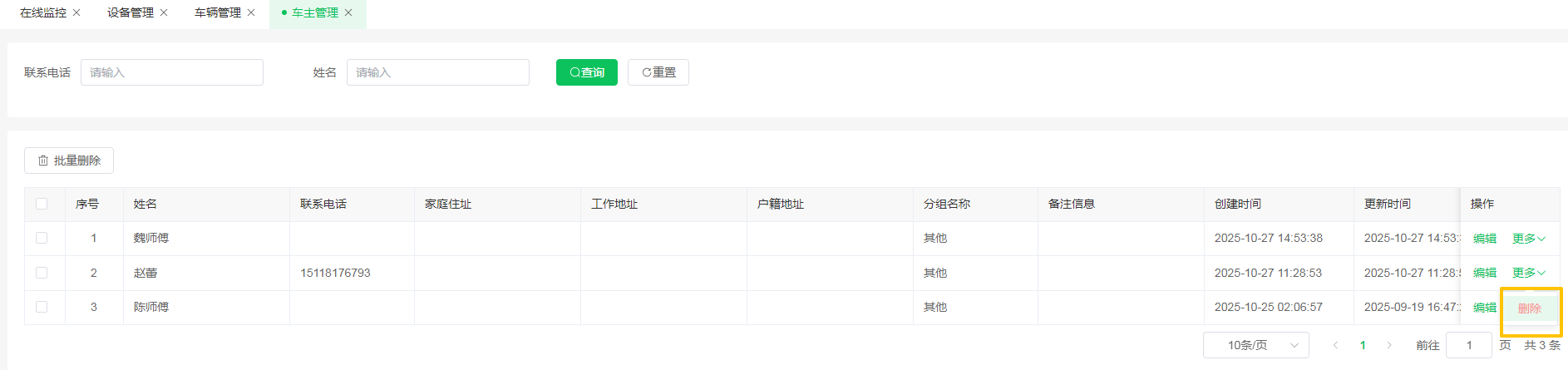Choose 删除 in the popup menu
Image resolution: width=1568 pixels, height=370 pixels.
1529,308
